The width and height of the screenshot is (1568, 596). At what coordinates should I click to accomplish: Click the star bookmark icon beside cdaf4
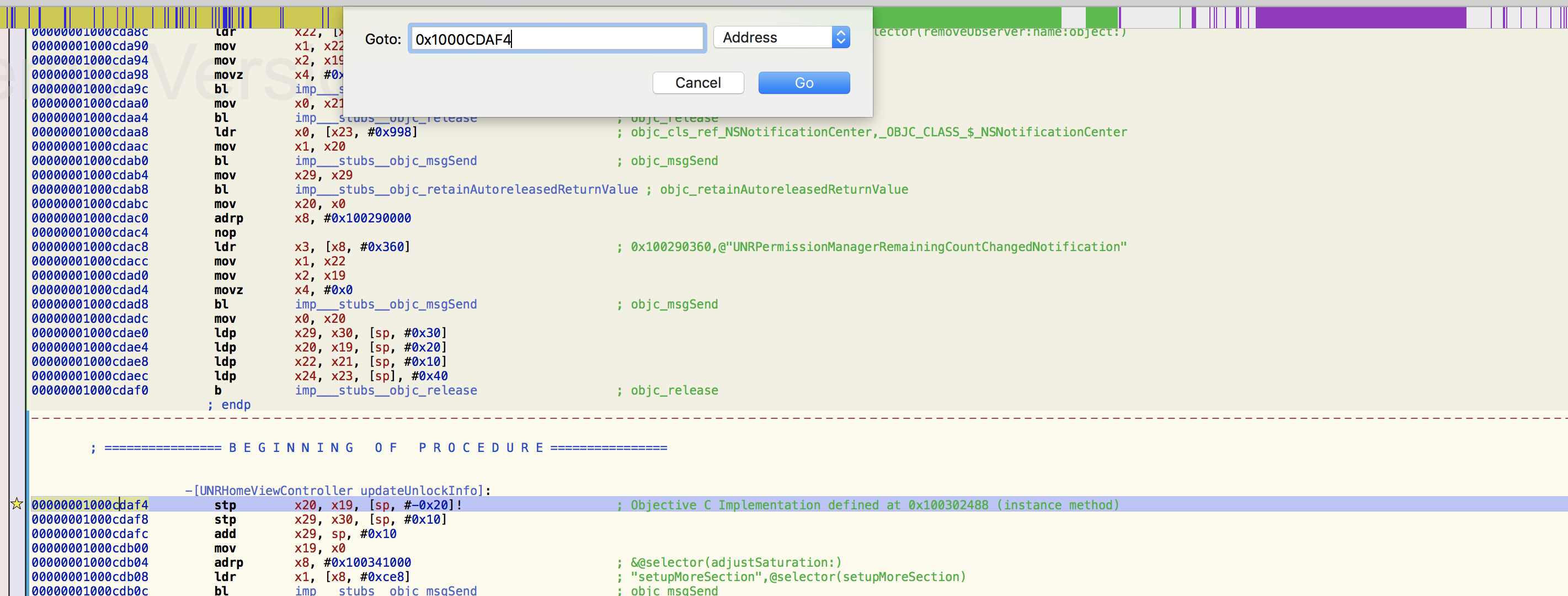(x=17, y=504)
